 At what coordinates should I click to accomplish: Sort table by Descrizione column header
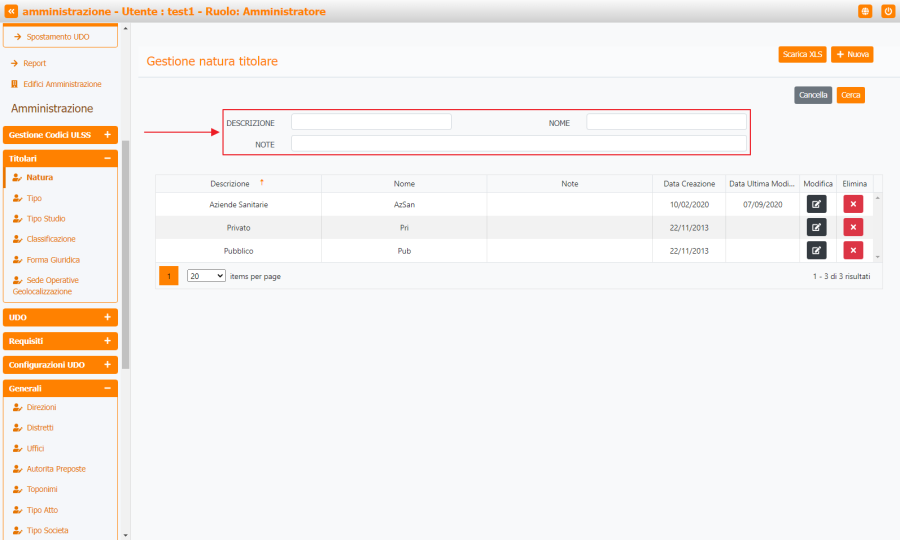click(230, 184)
